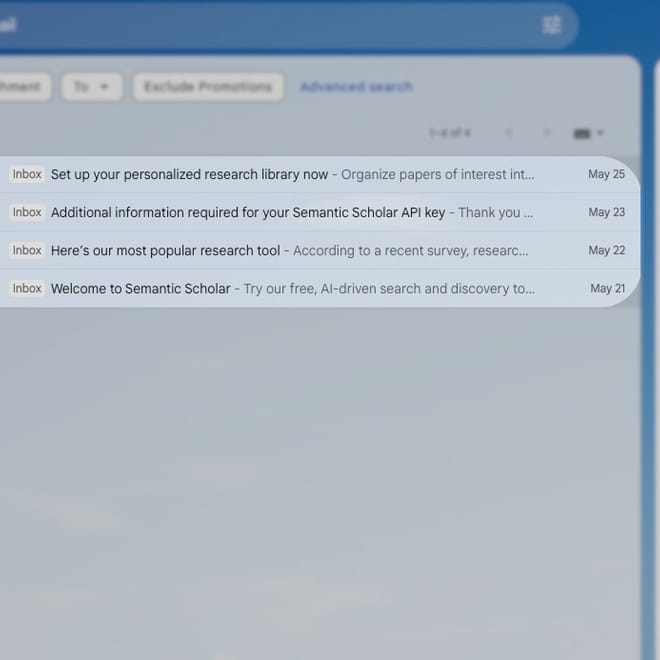Click Inbox label on May 23 email
Screen dimensions: 660x660
tap(27, 212)
